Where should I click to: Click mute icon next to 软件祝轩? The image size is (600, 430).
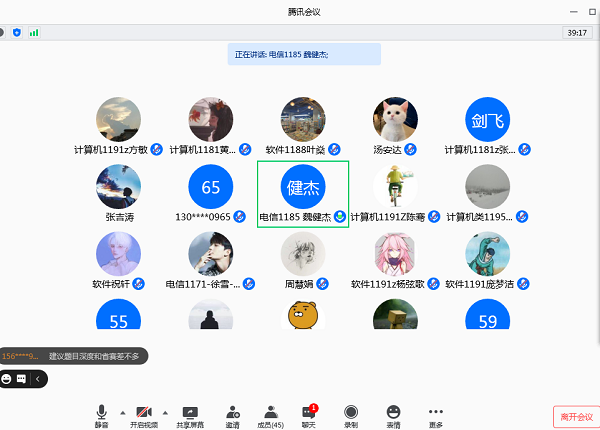[x=138, y=284]
